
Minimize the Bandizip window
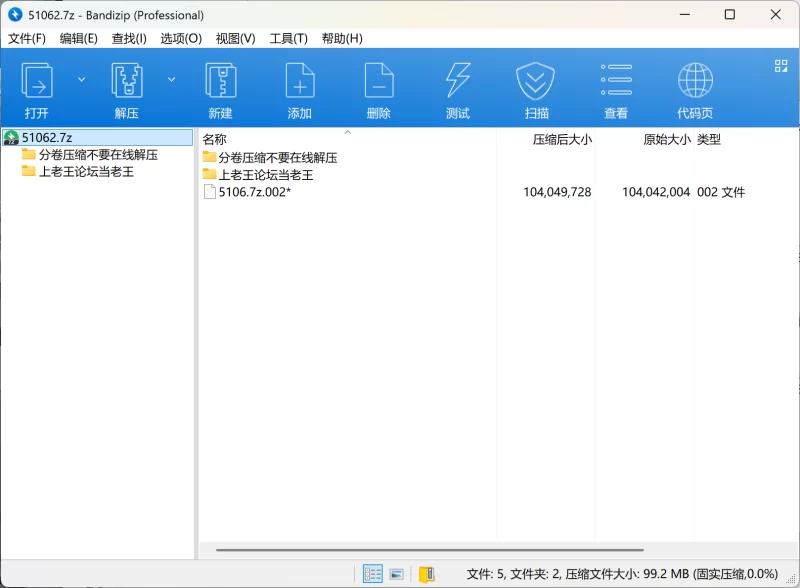[x=685, y=14]
